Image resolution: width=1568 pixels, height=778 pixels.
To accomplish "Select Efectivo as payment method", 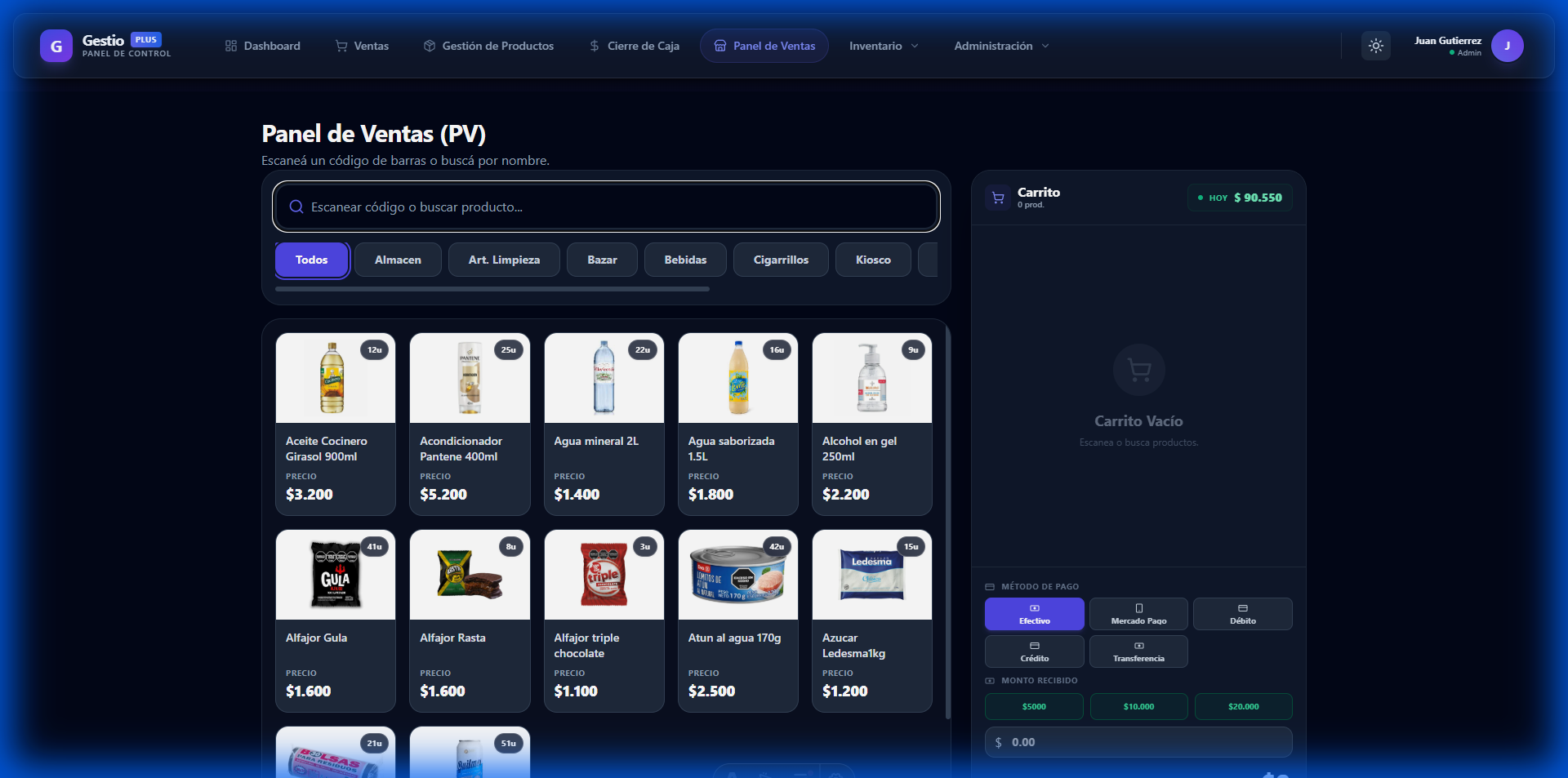I will coord(1034,614).
